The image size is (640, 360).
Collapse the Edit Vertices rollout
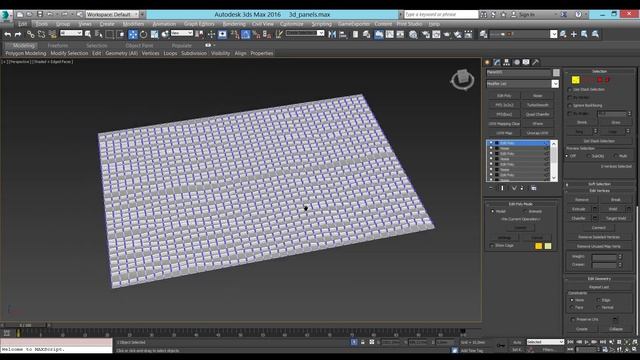click(599, 191)
